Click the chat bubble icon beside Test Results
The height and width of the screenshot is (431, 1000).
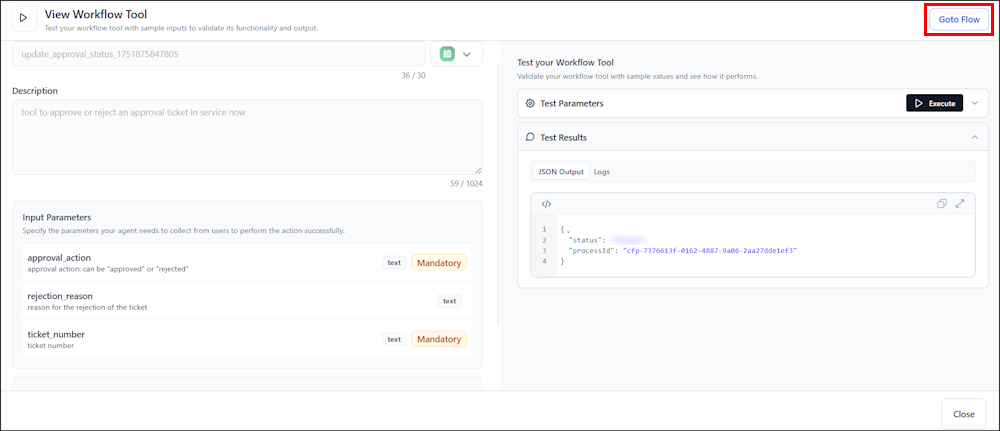click(x=530, y=137)
